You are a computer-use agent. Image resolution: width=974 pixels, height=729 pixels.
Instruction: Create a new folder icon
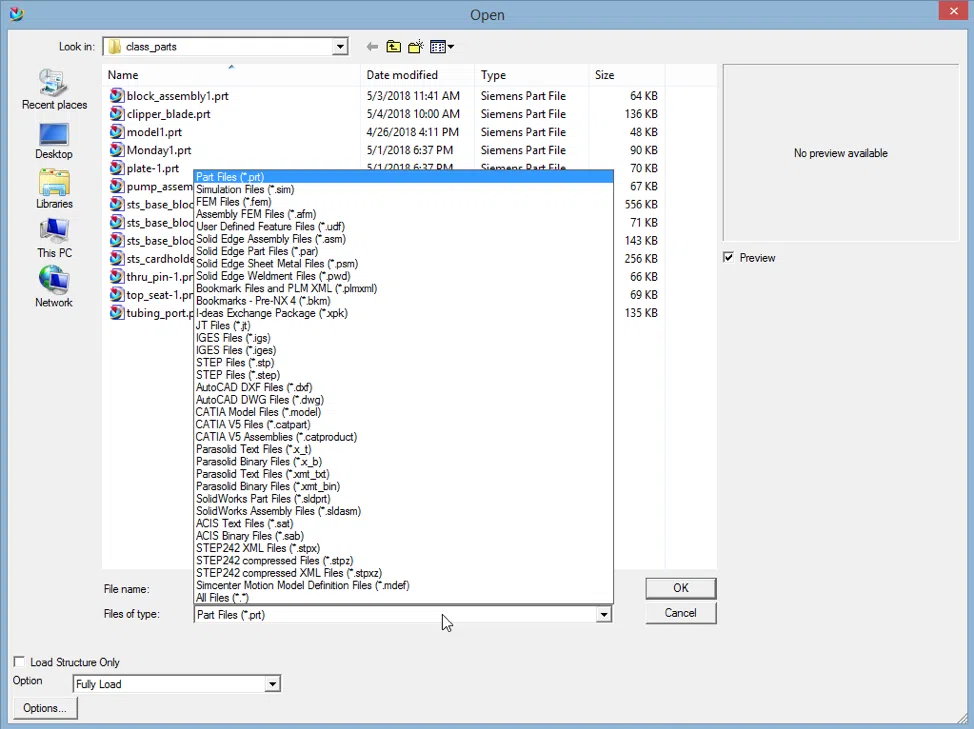(416, 47)
